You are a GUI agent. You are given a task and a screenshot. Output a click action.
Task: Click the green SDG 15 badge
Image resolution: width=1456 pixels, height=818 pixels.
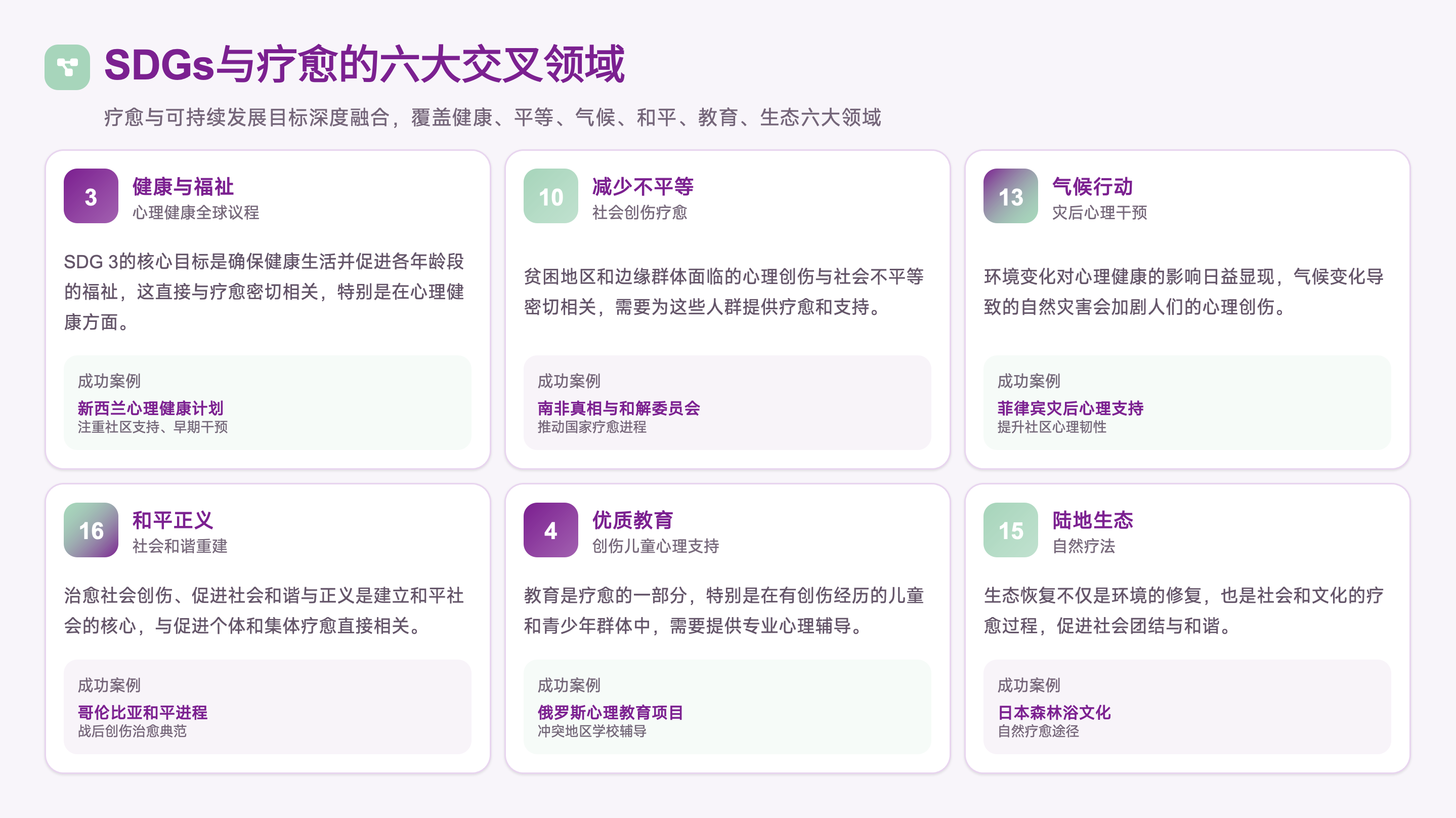tap(1011, 529)
